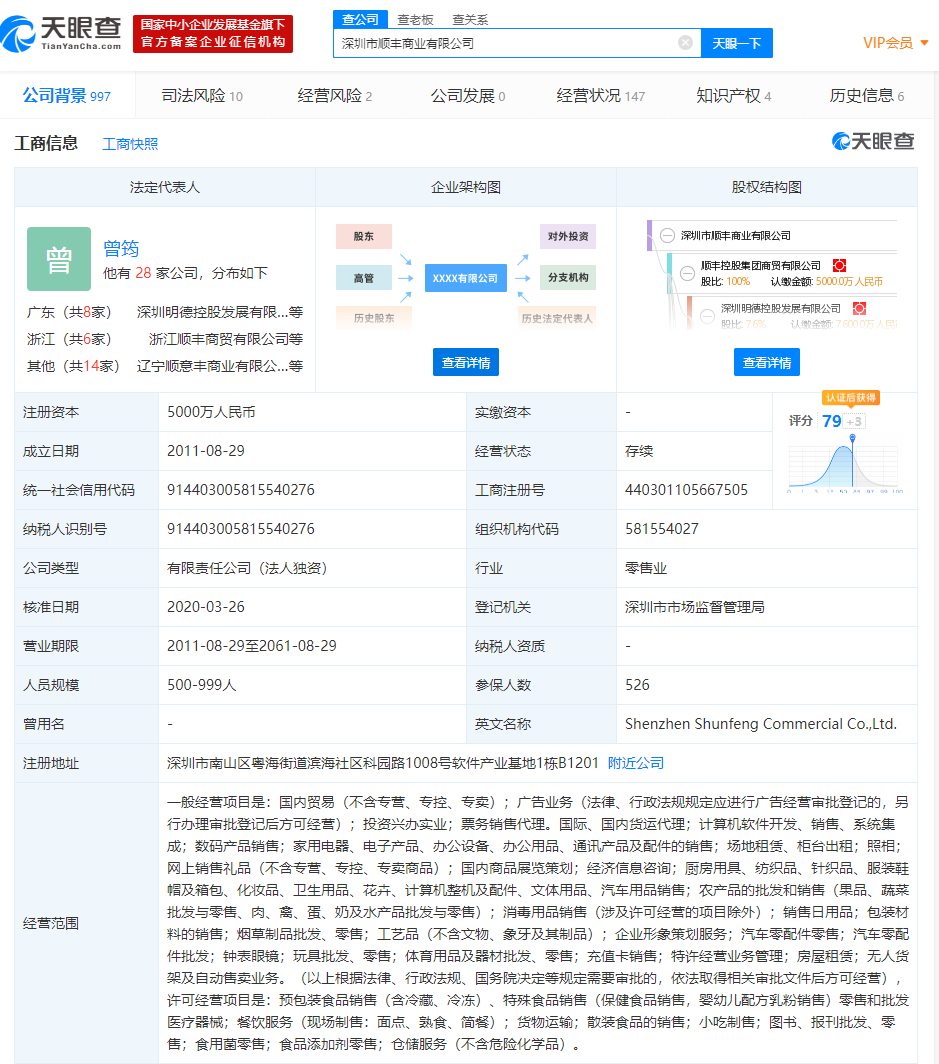Click the score value 79
The width and height of the screenshot is (939, 1064).
pyautogui.click(x=831, y=421)
